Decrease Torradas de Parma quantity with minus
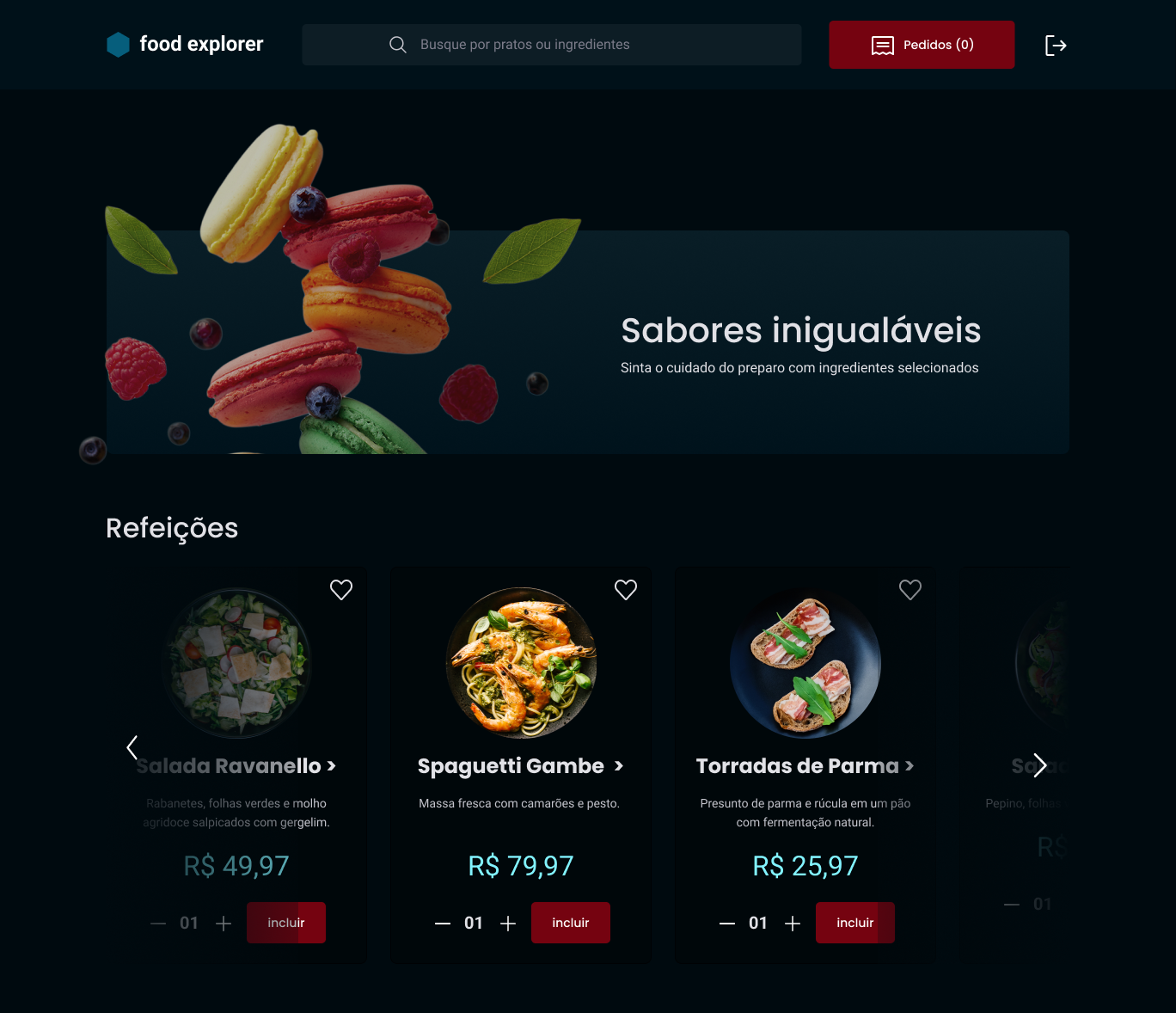The height and width of the screenshot is (1013, 1176). click(x=727, y=923)
